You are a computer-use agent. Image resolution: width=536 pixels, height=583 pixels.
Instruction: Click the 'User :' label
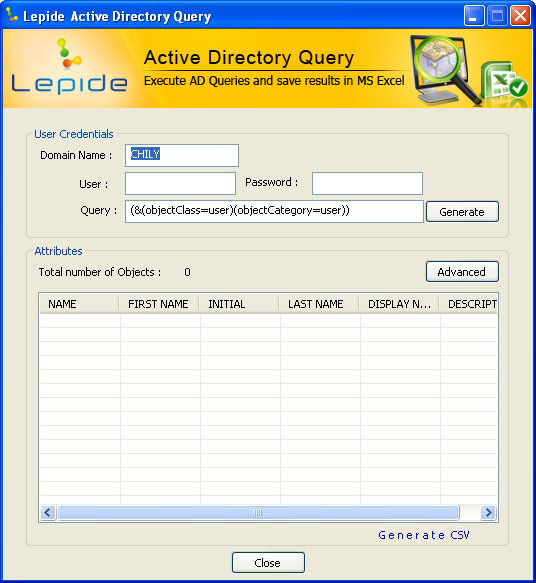click(x=94, y=184)
